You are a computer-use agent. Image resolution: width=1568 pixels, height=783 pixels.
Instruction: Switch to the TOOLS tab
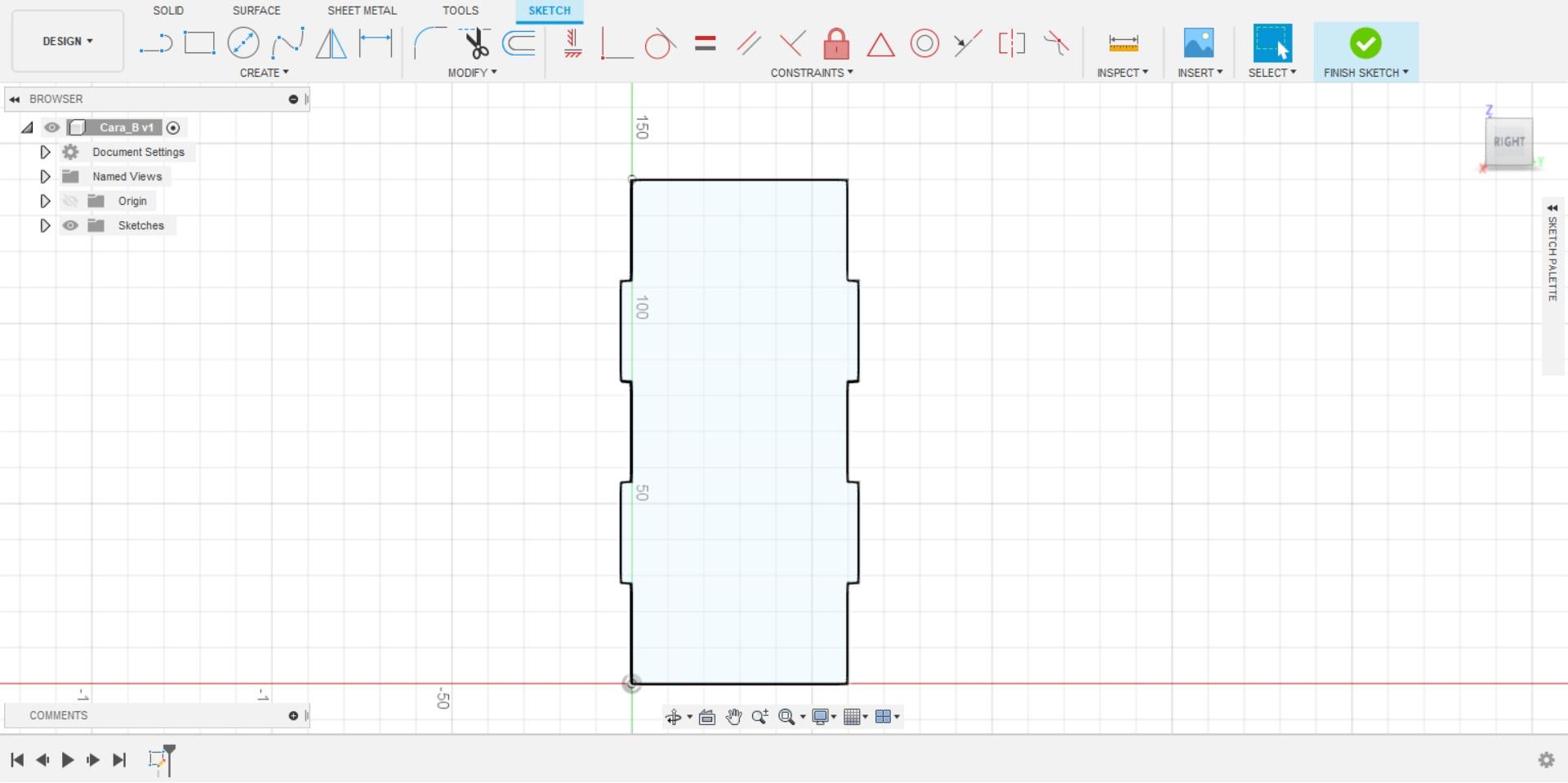461,11
